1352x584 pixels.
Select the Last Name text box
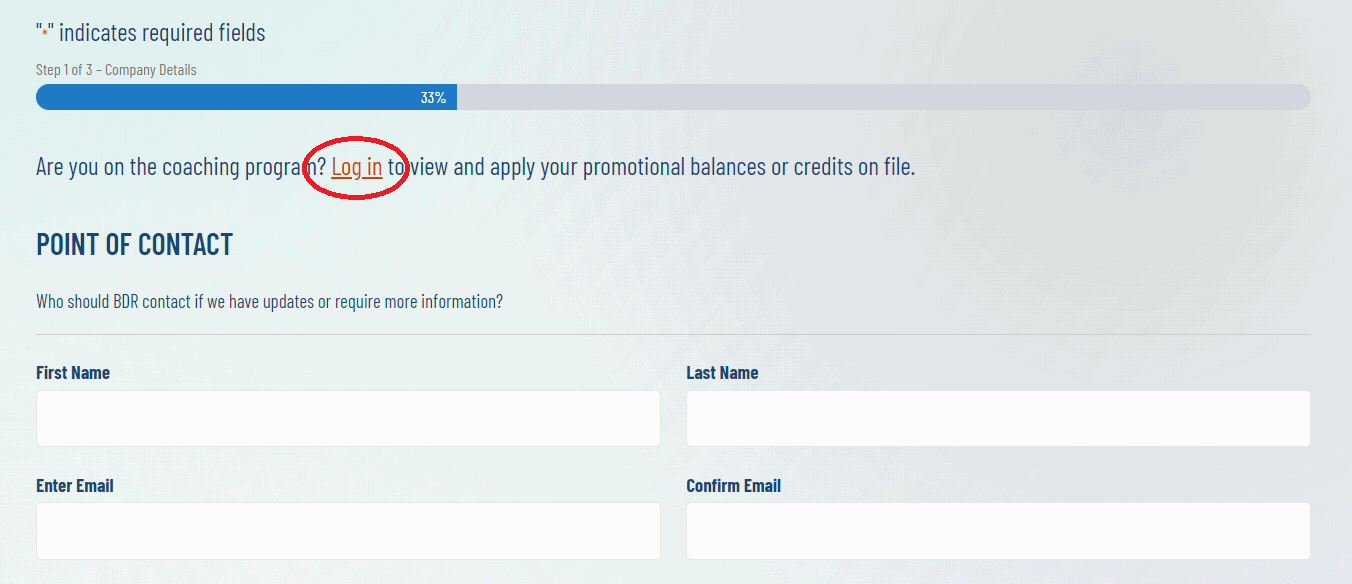[x=998, y=418]
